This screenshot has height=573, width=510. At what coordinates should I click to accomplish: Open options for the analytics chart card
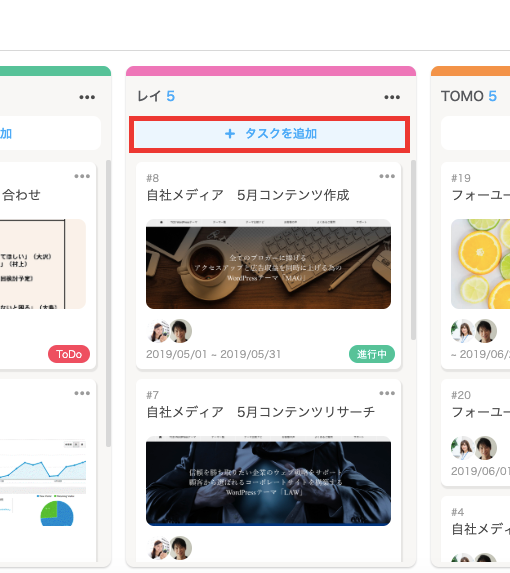(82, 393)
